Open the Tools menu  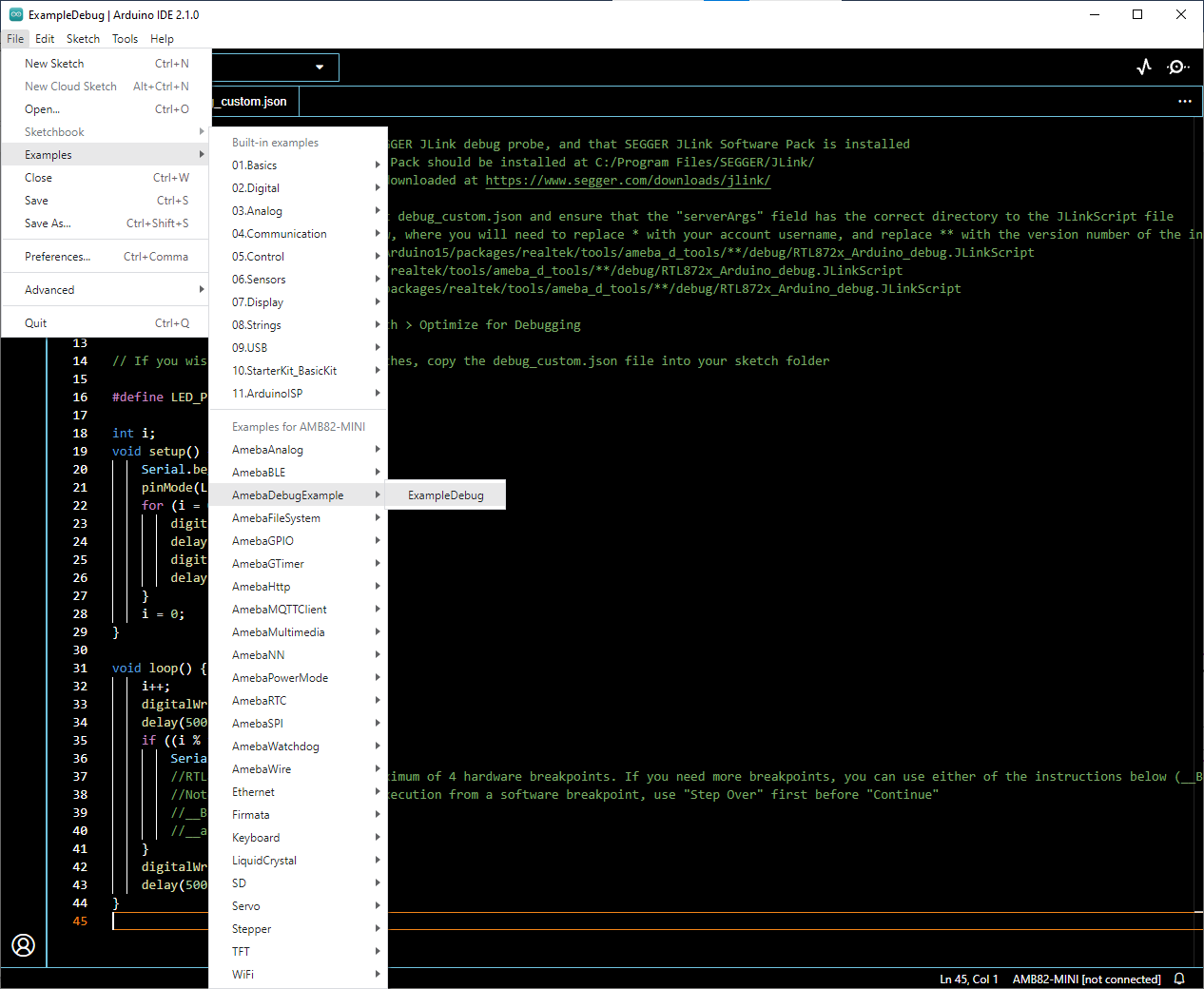(x=125, y=39)
